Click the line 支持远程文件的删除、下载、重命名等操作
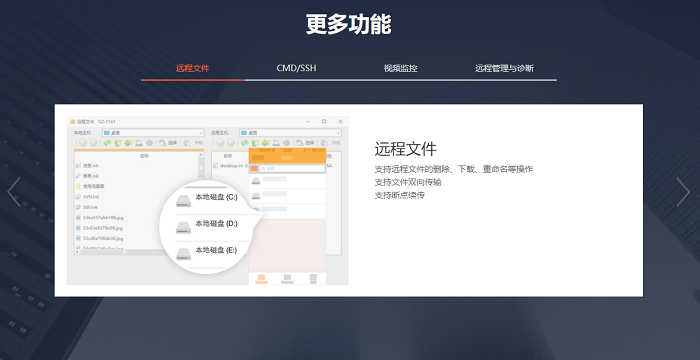 454,169
